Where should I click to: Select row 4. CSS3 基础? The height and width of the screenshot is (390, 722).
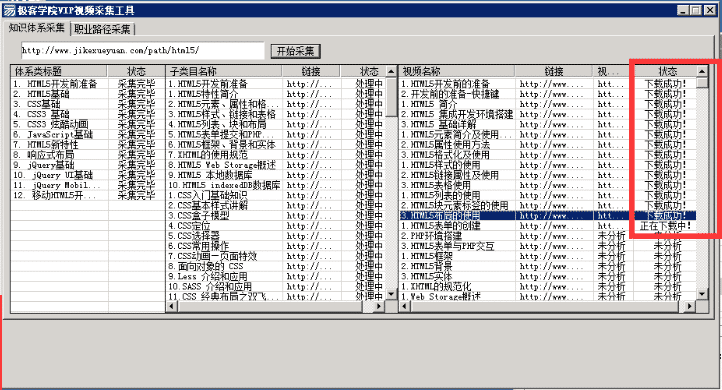87,114
